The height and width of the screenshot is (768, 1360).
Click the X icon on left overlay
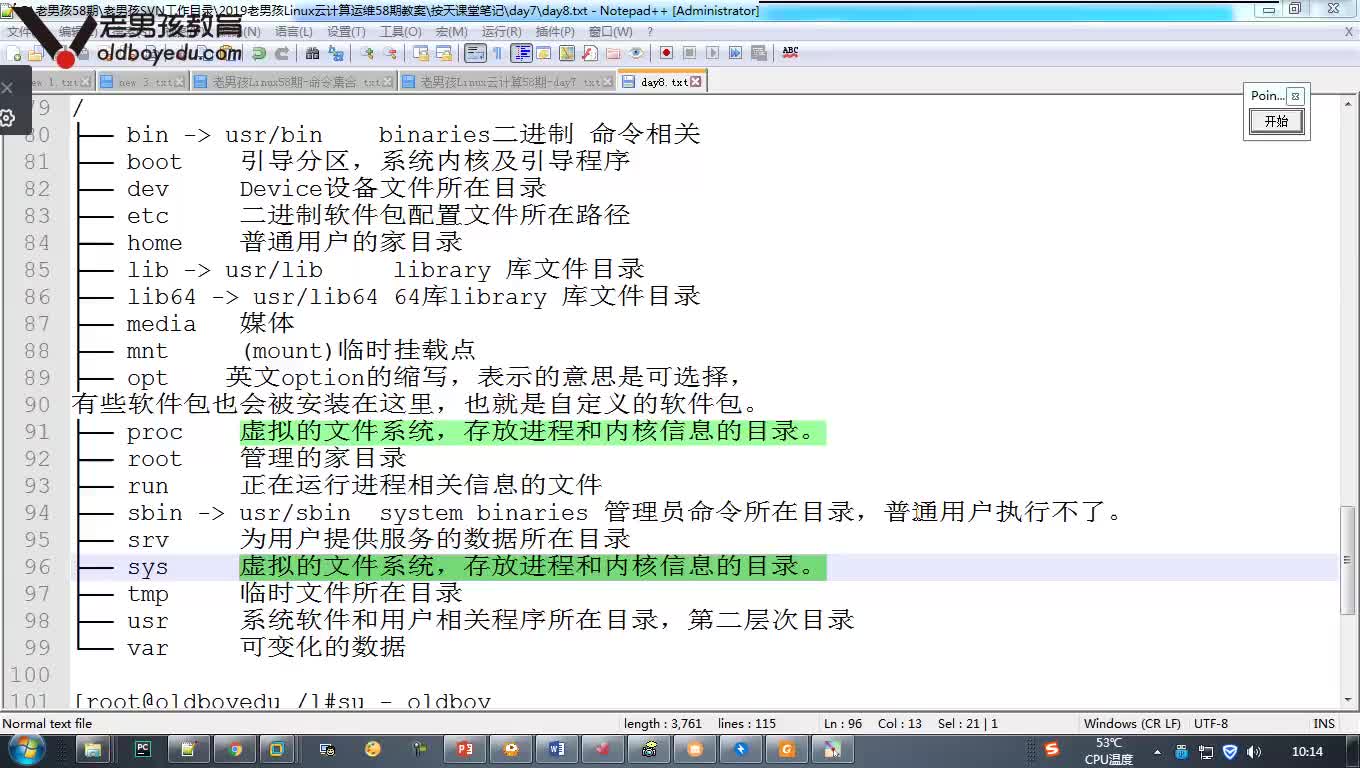coord(7,88)
